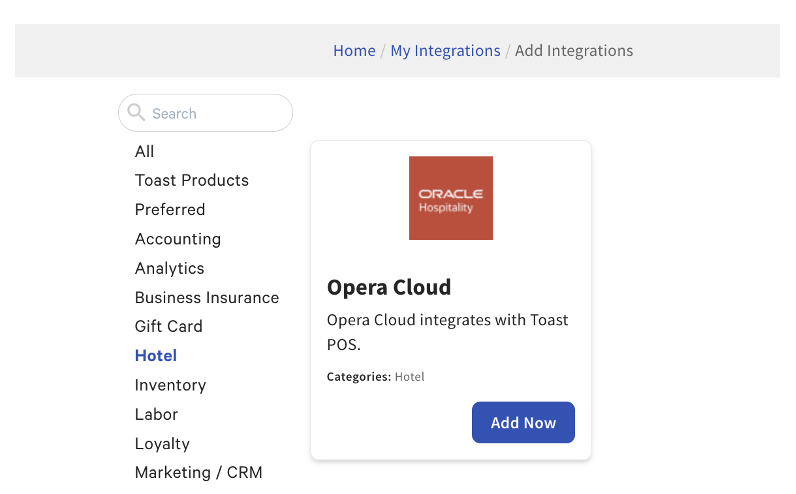Select Analytics in category list
Viewport: 796px width, 494px height.
[x=170, y=268]
